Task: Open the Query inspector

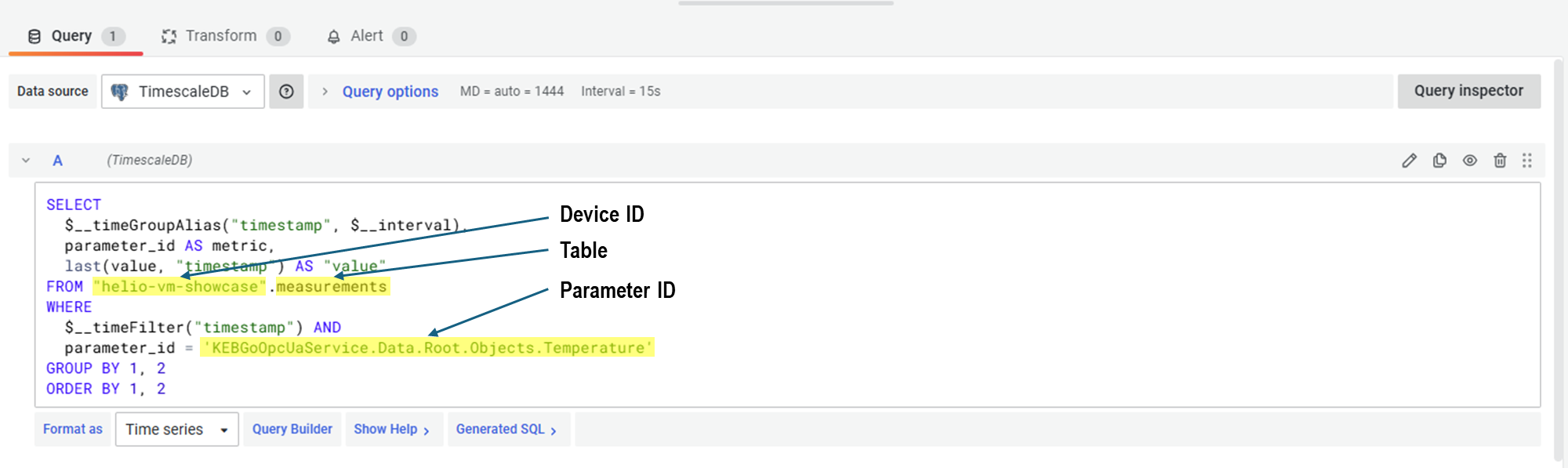Action: (1468, 91)
